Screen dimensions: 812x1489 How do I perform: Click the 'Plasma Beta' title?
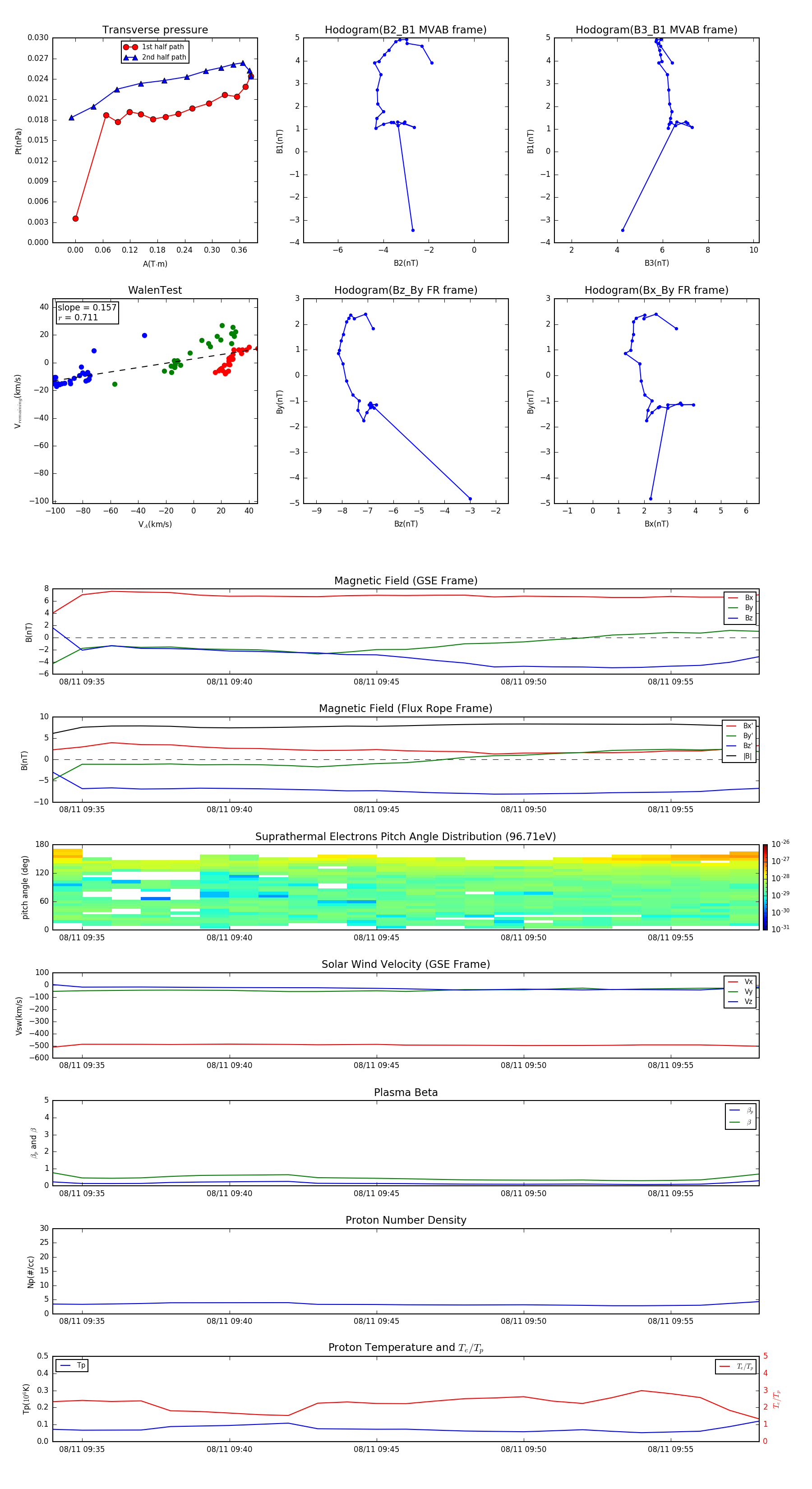[x=406, y=1092]
